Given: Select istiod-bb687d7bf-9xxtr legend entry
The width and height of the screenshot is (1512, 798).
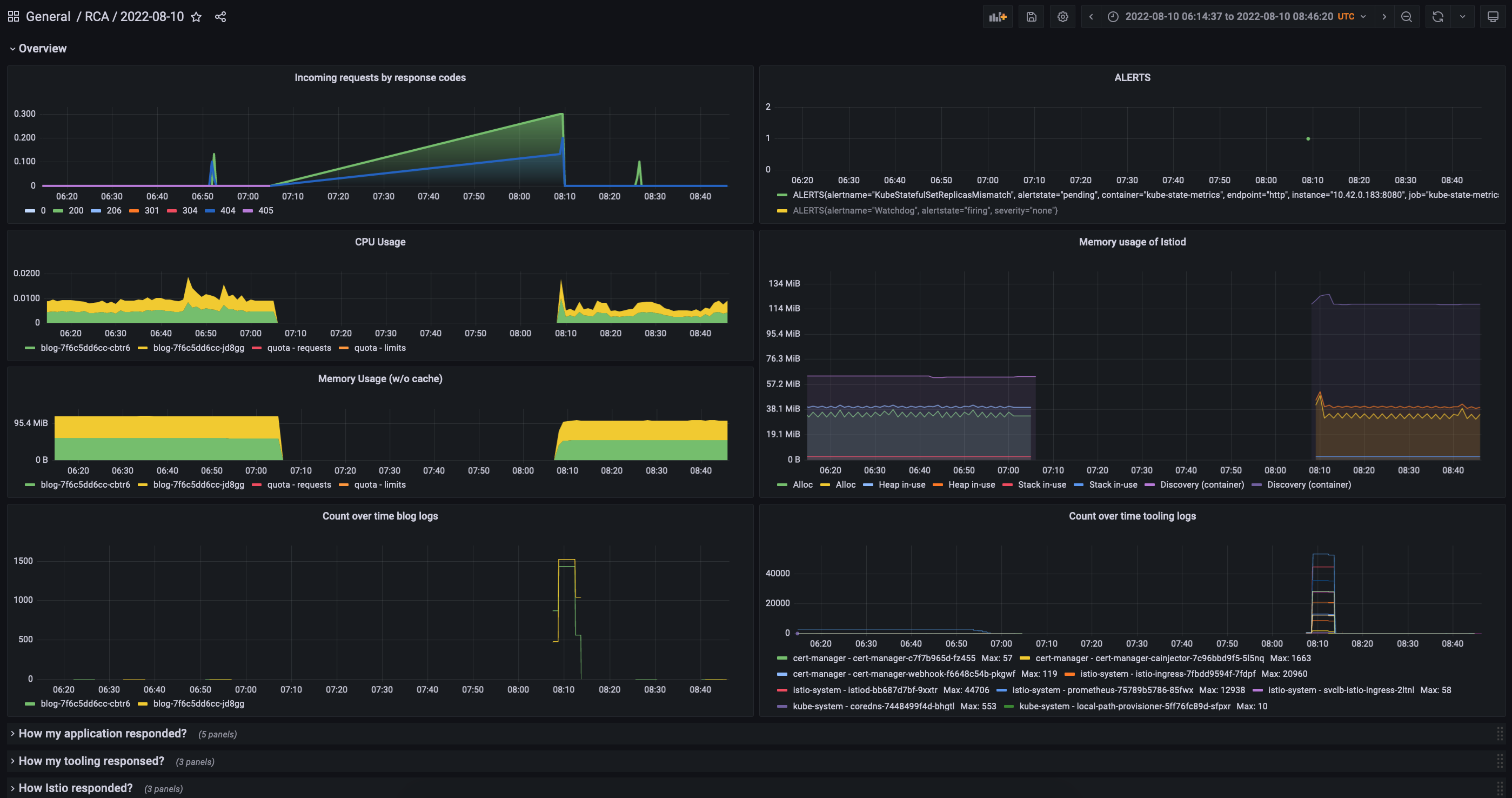Looking at the screenshot, I should coord(865,690).
